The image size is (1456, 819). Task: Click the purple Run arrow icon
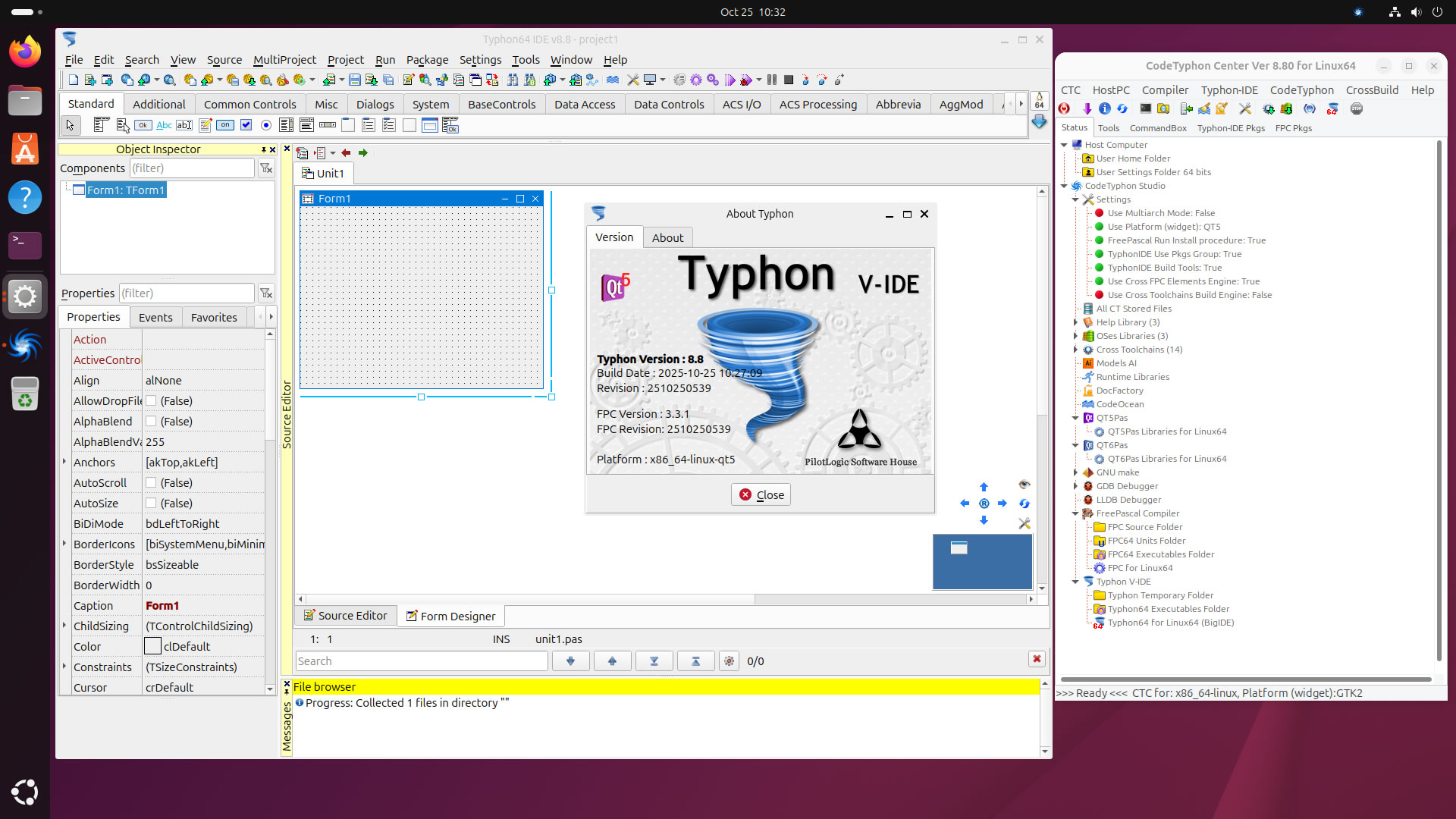(x=730, y=80)
